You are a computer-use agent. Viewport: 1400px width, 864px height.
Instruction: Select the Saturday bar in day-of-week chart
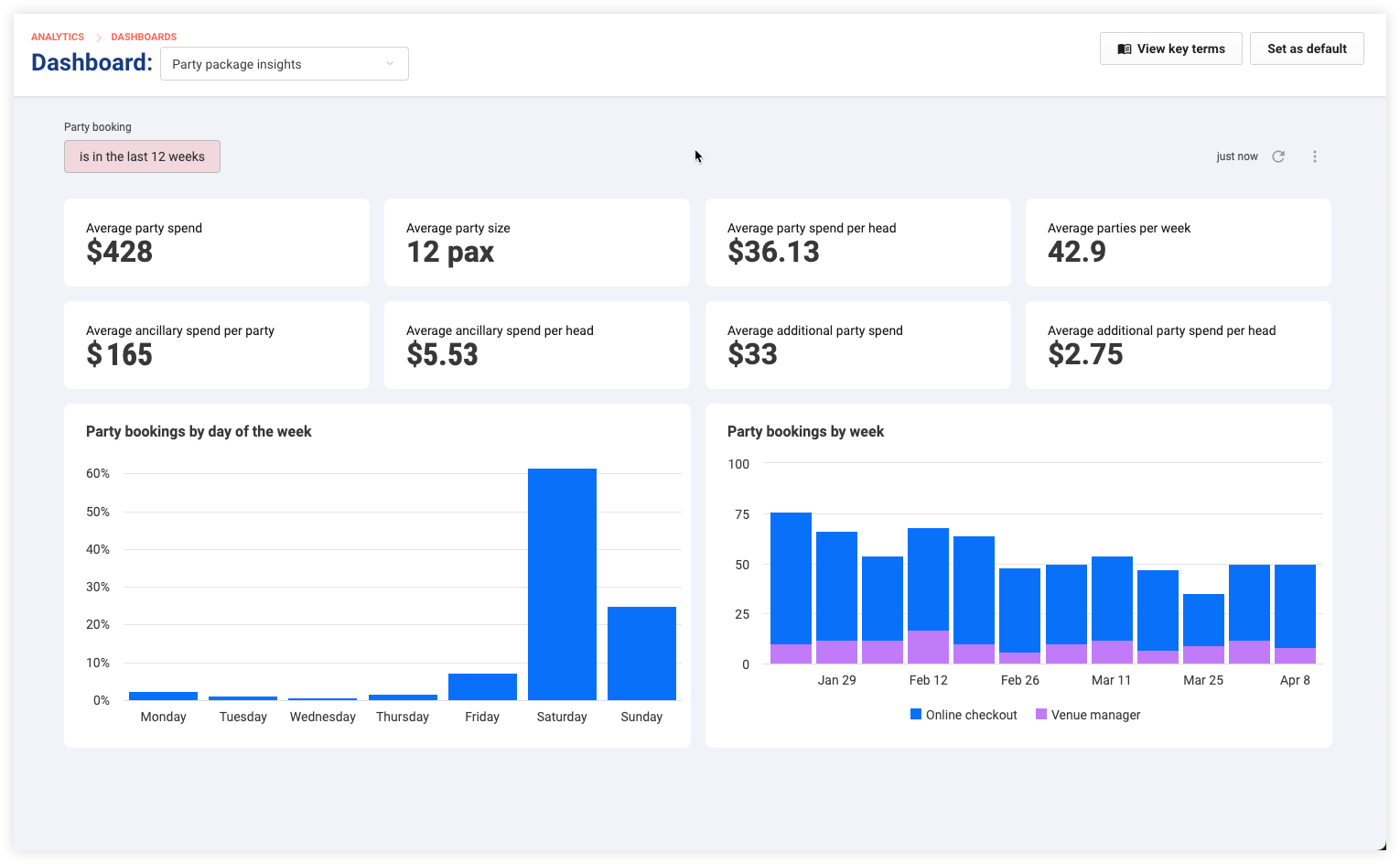pyautogui.click(x=562, y=584)
